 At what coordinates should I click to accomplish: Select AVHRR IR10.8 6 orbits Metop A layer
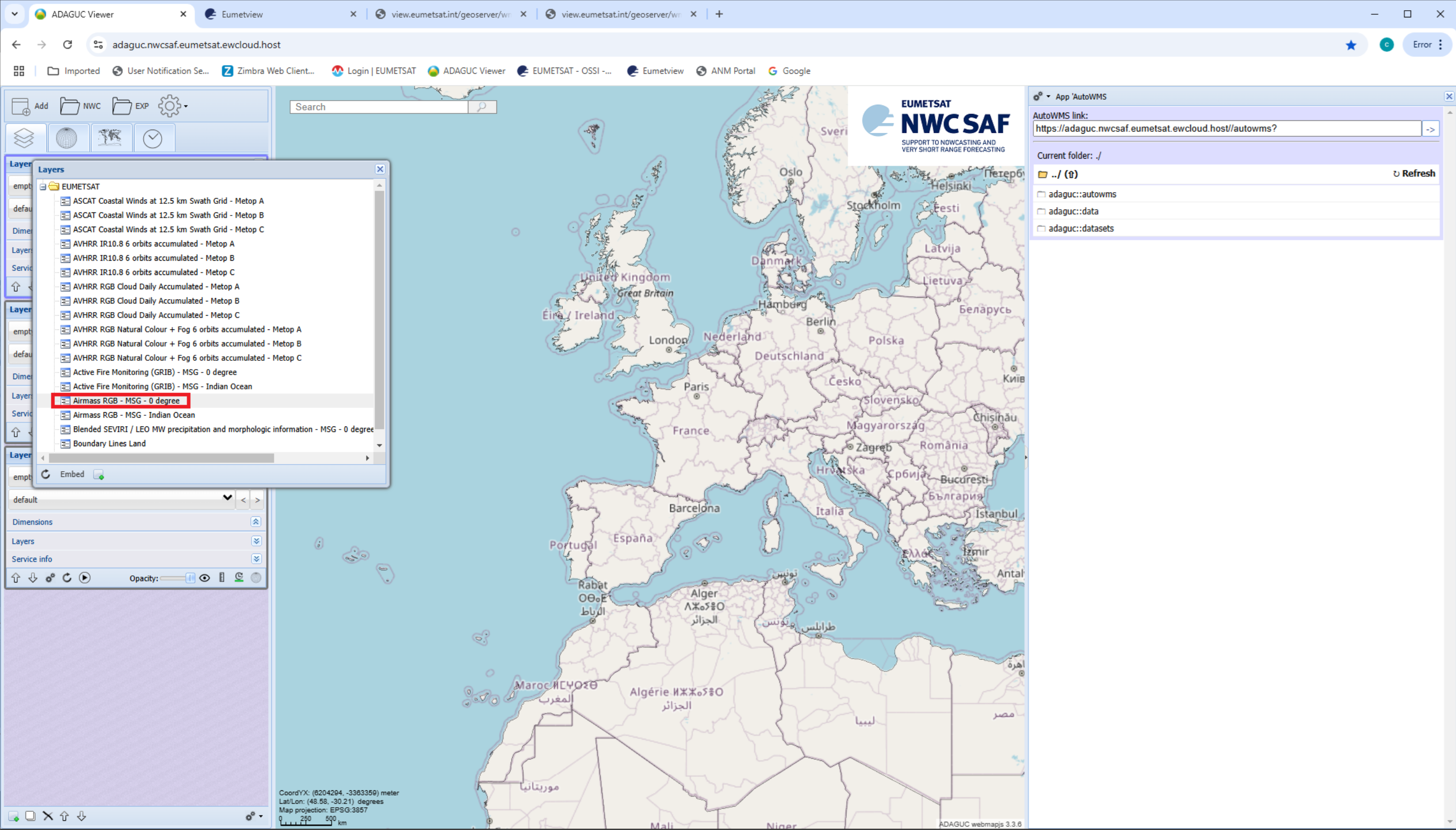pyautogui.click(x=153, y=243)
